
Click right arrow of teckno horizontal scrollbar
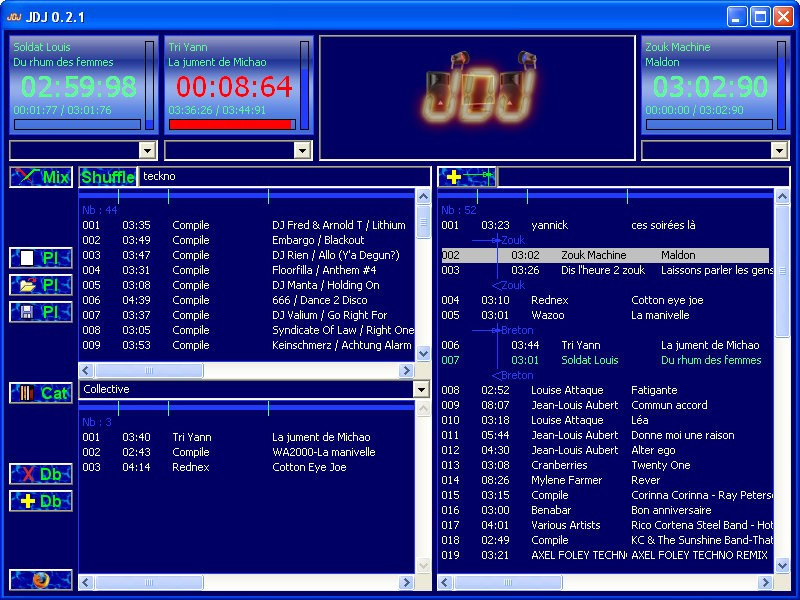point(407,370)
